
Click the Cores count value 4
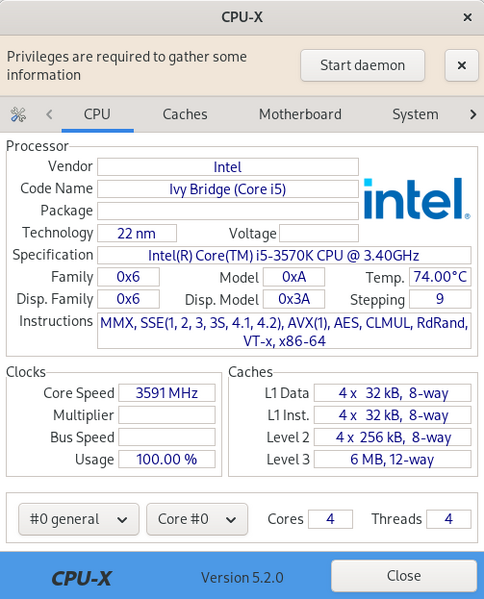click(x=330, y=519)
